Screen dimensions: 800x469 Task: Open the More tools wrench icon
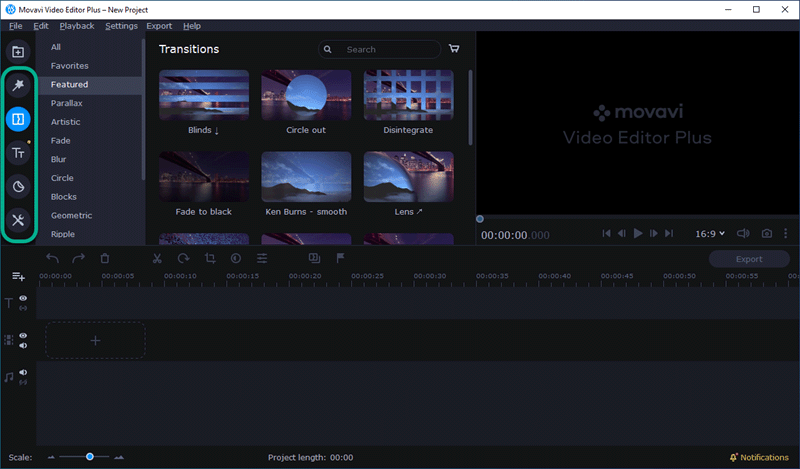[18, 220]
